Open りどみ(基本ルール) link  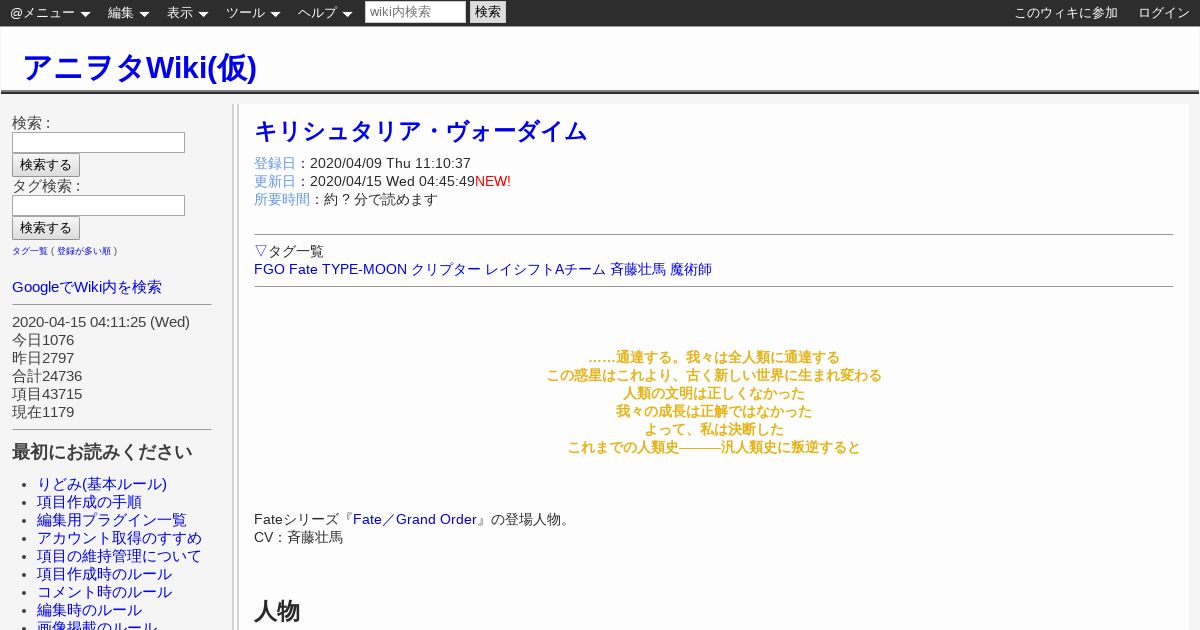[102, 484]
